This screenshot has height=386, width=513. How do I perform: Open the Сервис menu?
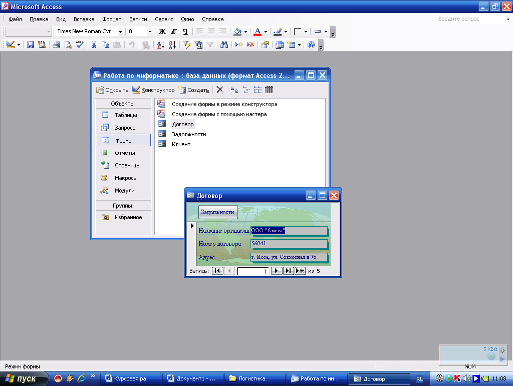click(164, 19)
